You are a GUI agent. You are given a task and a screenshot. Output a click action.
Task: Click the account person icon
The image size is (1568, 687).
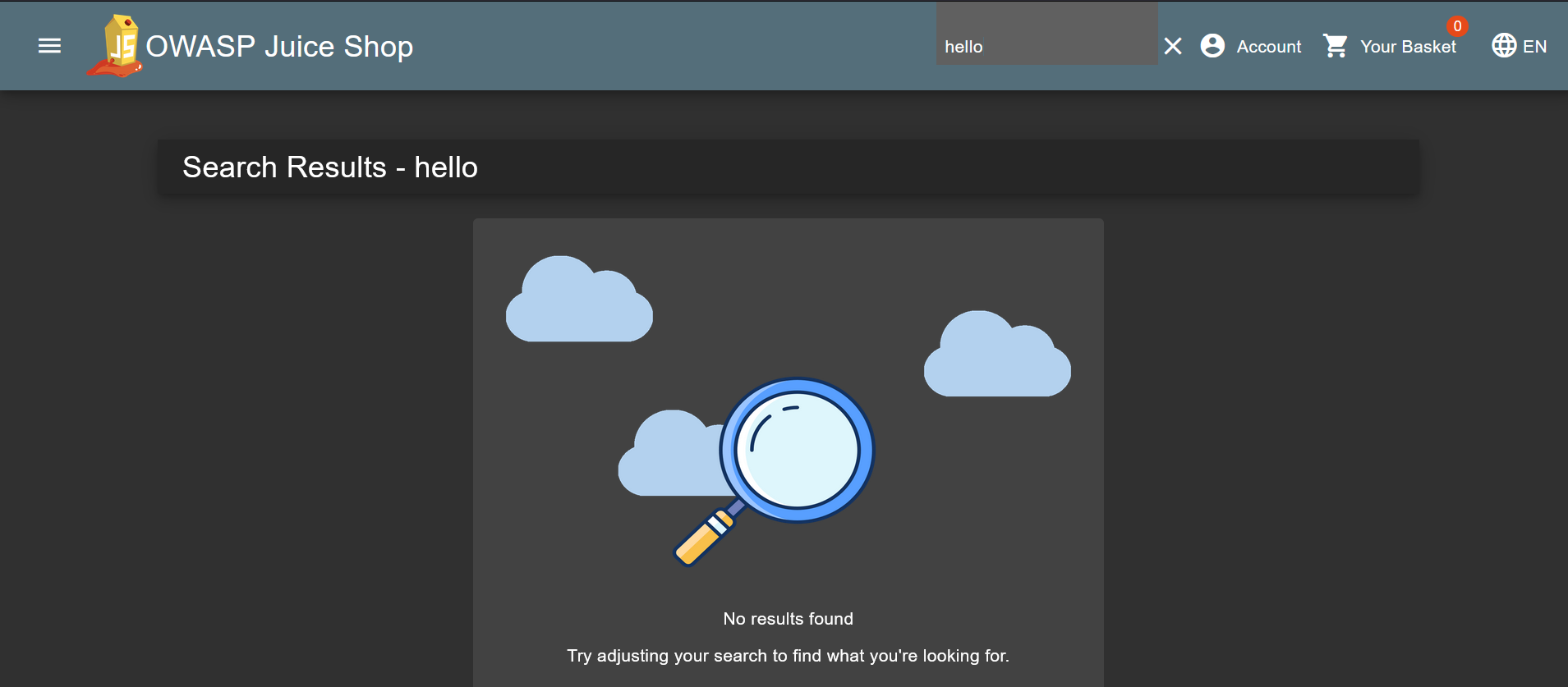pyautogui.click(x=1212, y=46)
